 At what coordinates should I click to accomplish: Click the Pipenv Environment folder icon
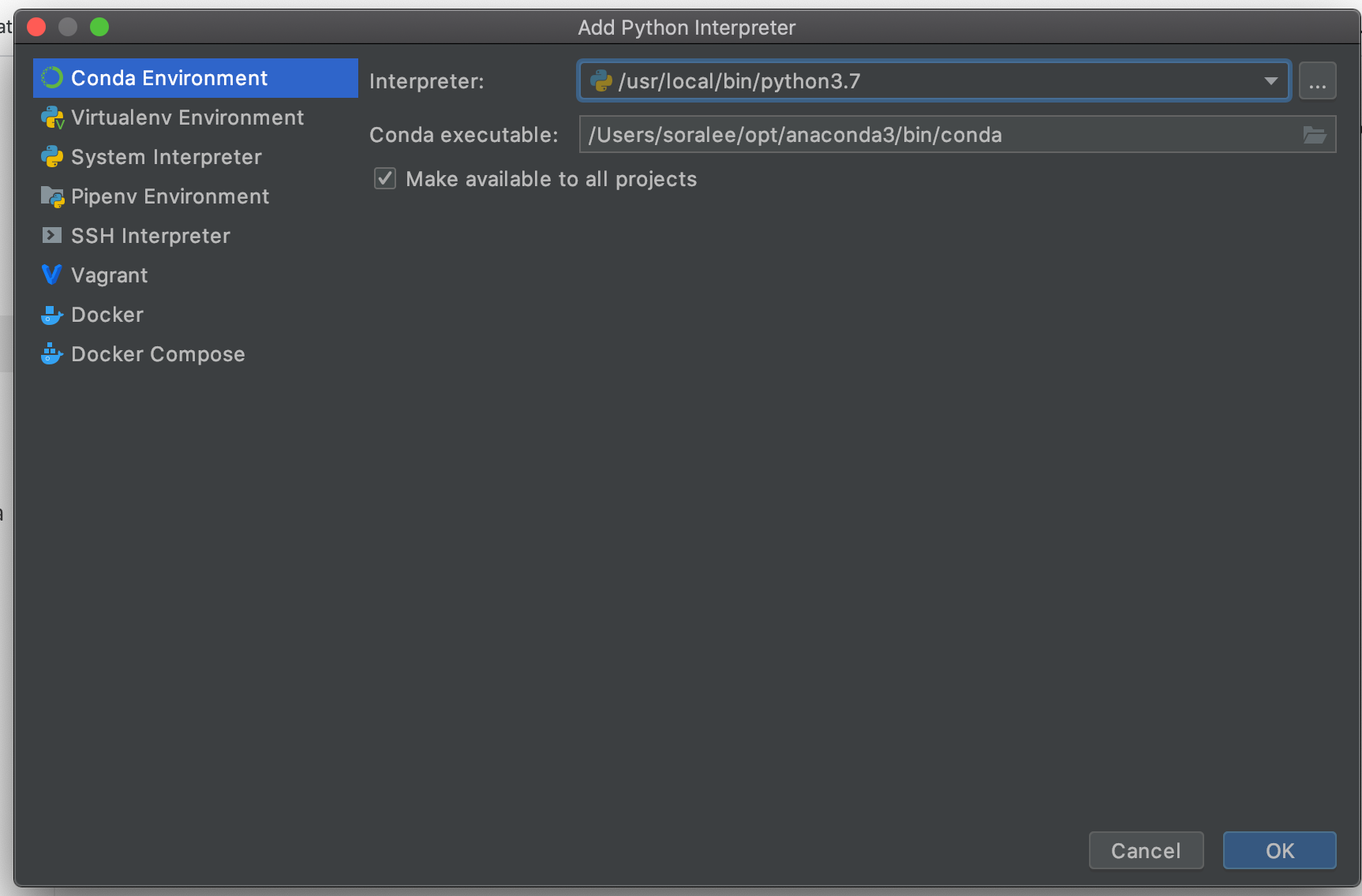pos(52,196)
